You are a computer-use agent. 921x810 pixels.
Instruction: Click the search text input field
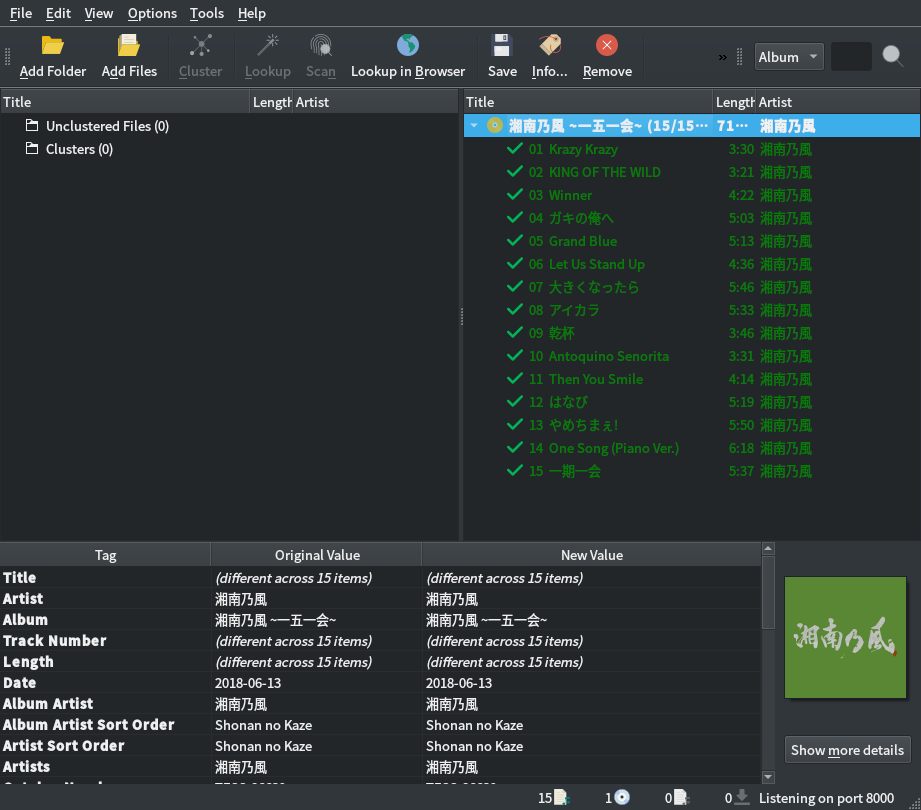pos(851,57)
